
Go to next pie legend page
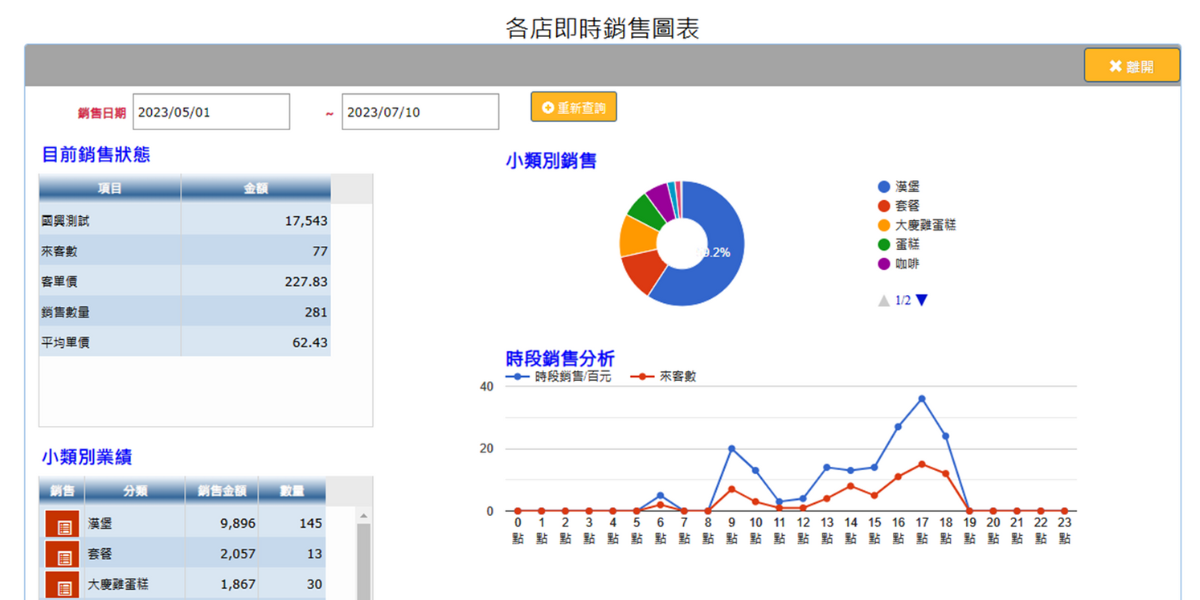[x=922, y=300]
